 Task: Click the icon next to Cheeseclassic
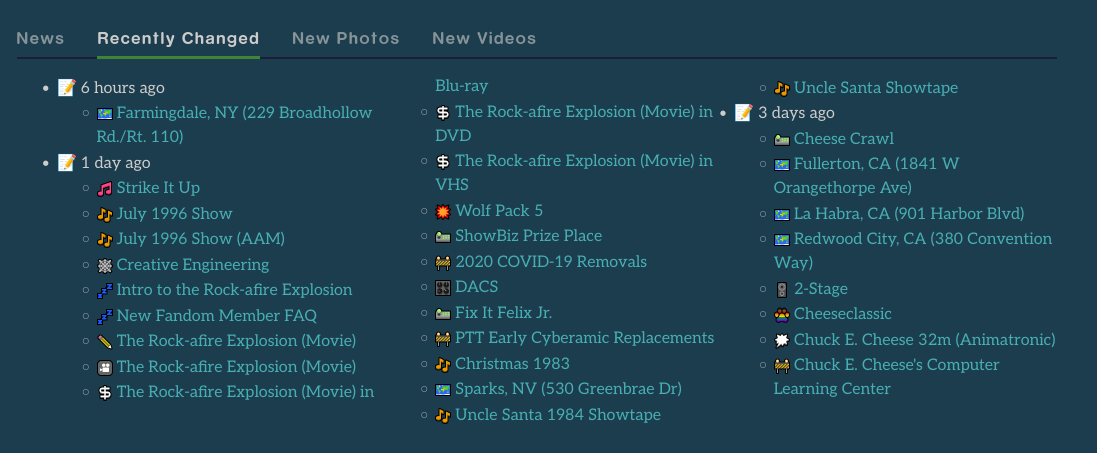782,314
